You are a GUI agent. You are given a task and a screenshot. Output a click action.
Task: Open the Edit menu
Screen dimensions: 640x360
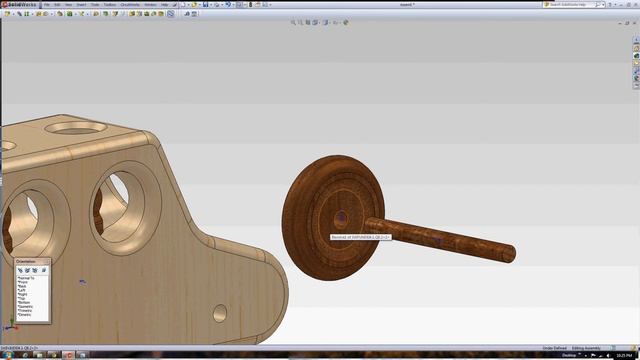[57, 5]
